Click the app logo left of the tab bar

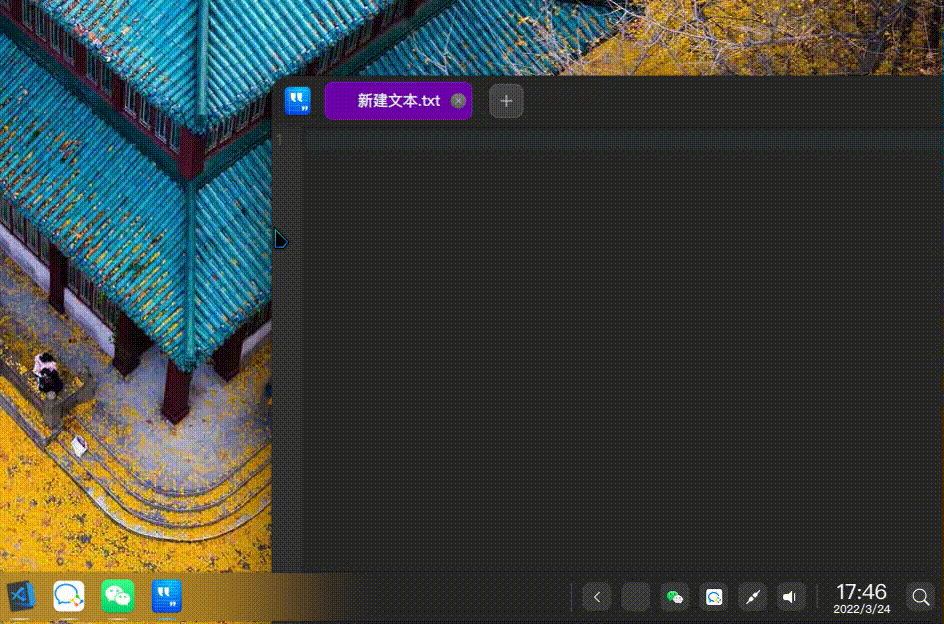(x=297, y=100)
